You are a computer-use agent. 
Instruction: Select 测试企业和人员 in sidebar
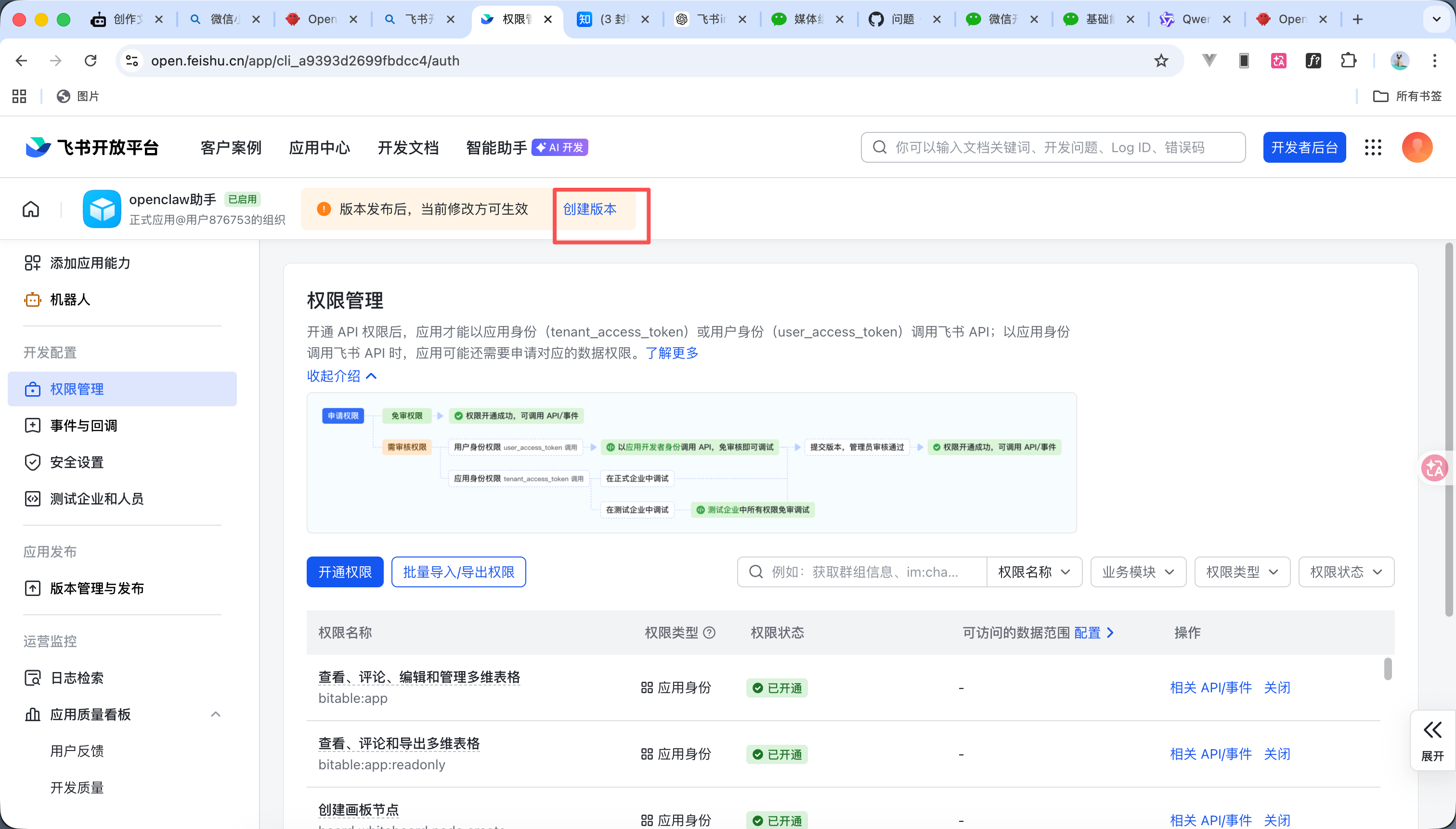(97, 499)
